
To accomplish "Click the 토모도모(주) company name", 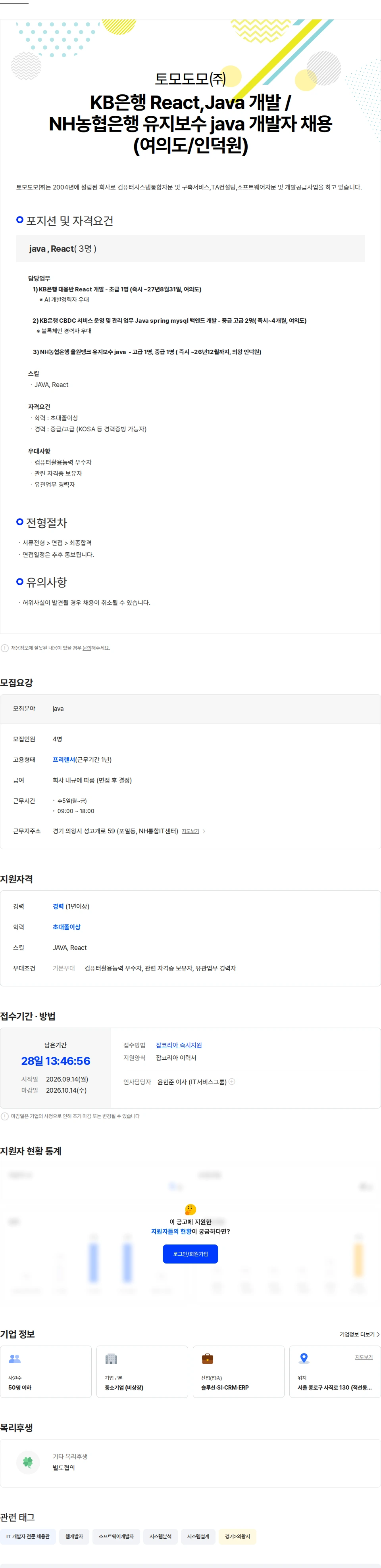I will click(190, 78).
